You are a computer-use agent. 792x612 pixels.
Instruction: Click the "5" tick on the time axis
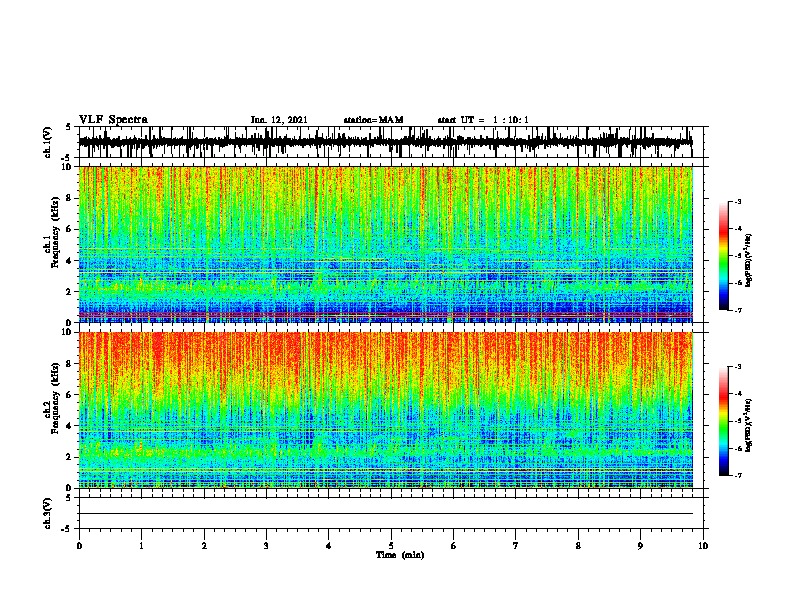391,546
